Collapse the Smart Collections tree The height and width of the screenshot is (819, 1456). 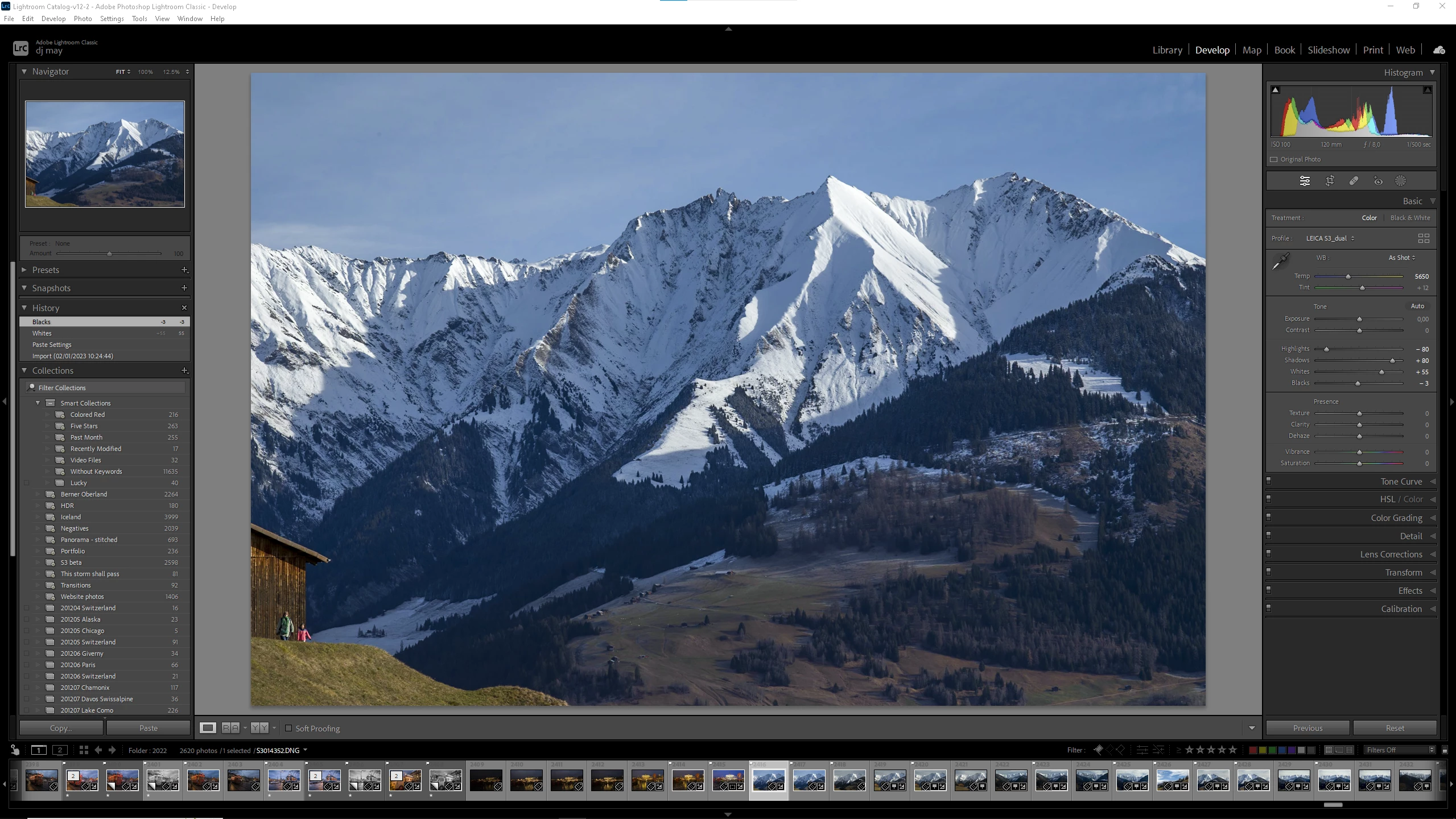coord(38,403)
